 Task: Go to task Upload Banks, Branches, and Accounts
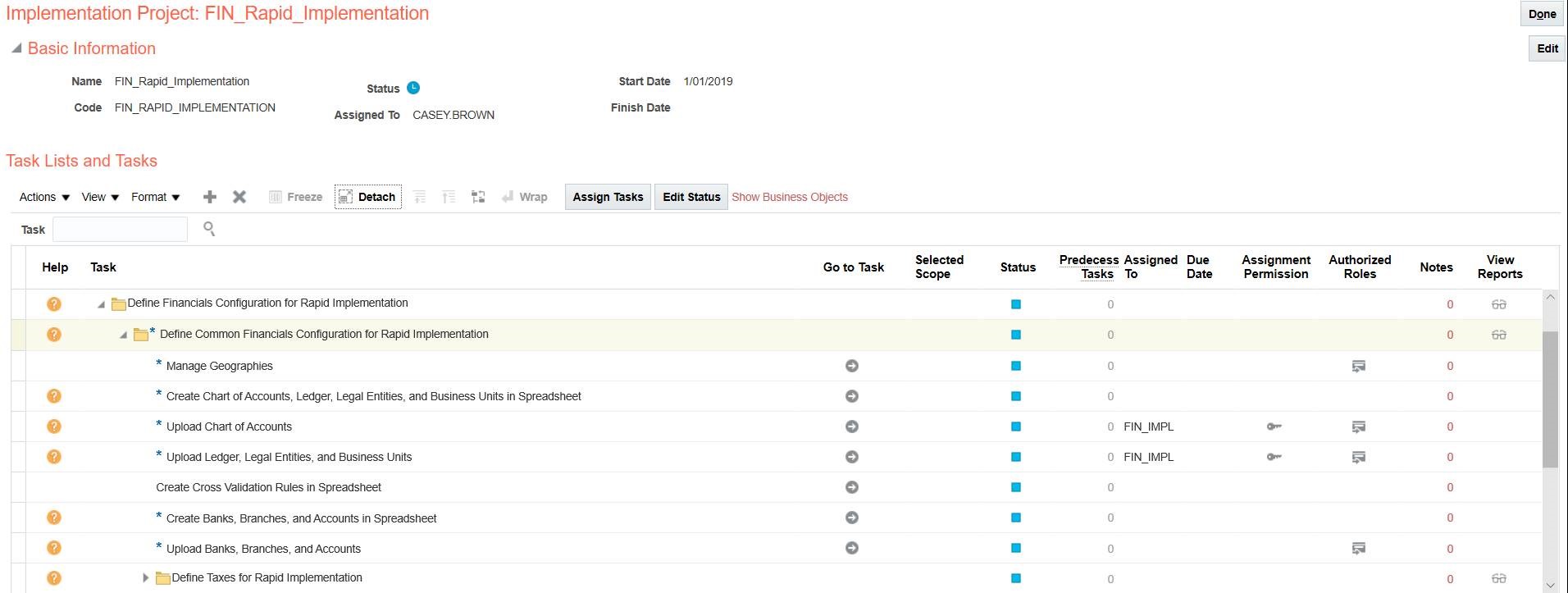852,548
